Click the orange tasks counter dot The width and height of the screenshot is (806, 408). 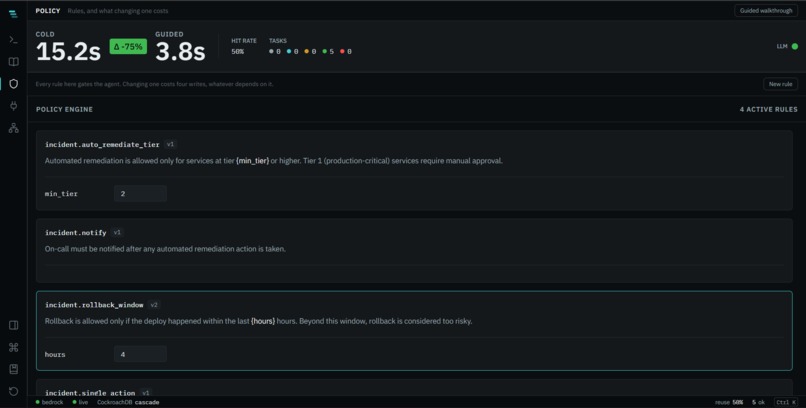coord(307,51)
